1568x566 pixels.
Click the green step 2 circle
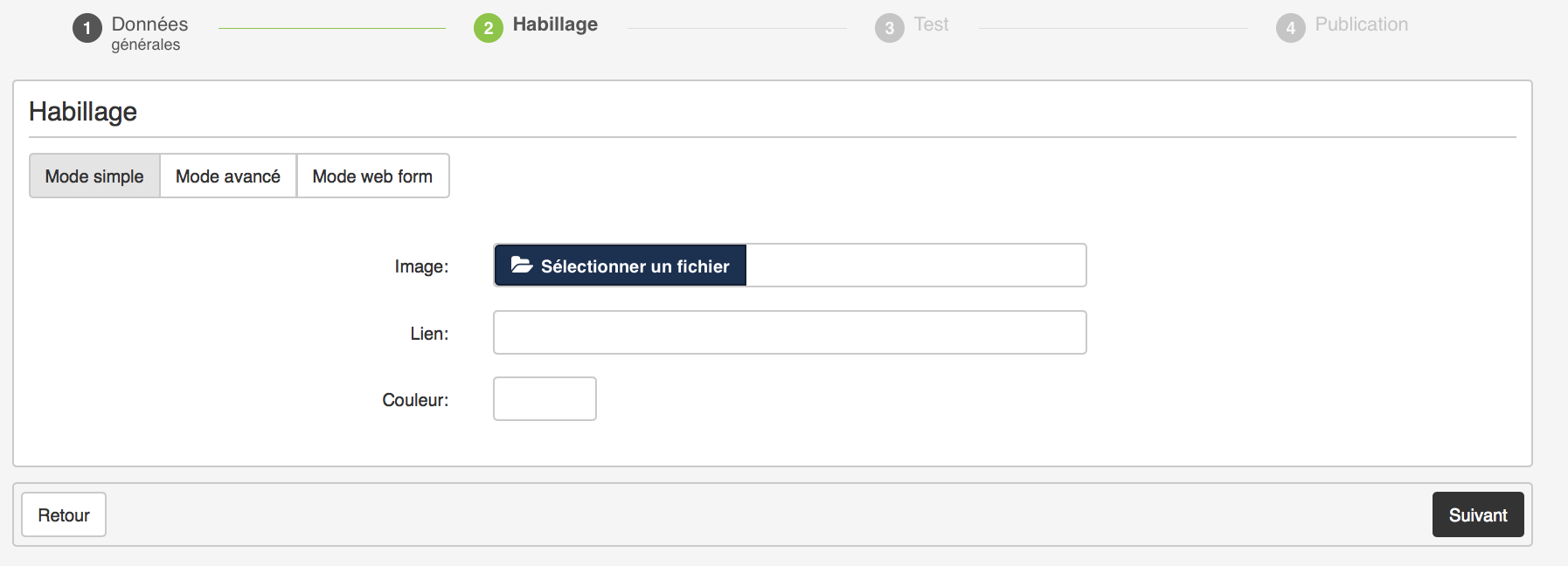click(x=488, y=28)
